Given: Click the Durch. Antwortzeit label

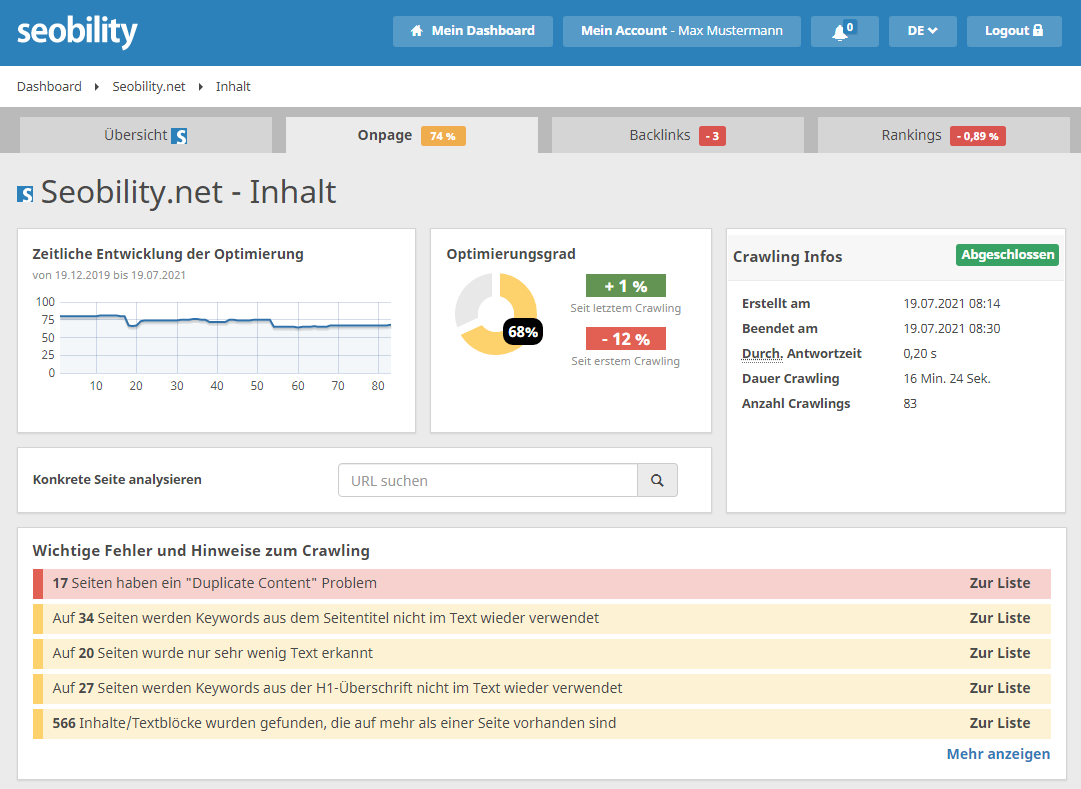Looking at the screenshot, I should click(801, 354).
